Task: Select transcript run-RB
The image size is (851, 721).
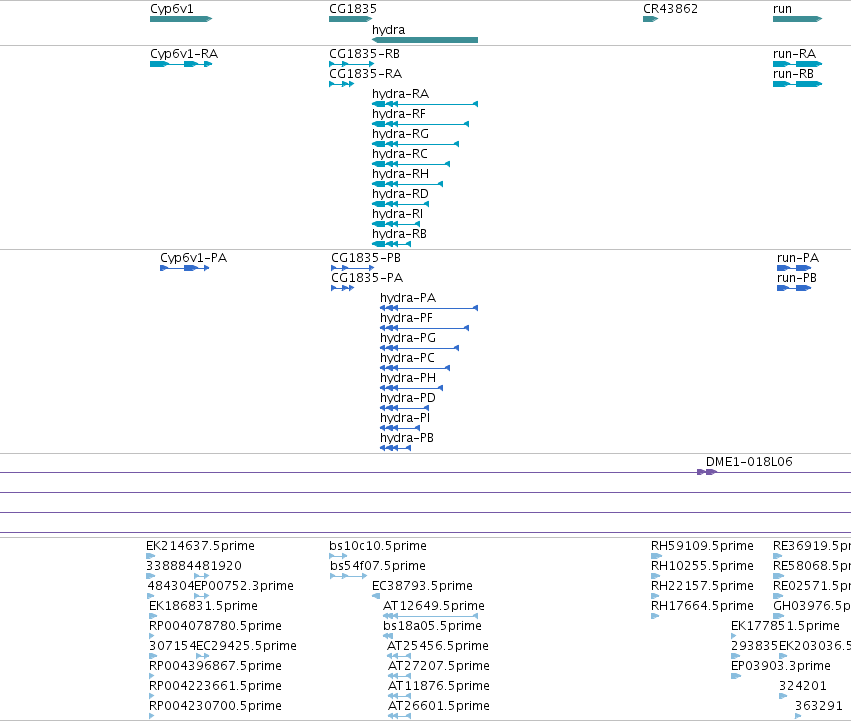Action: [x=797, y=84]
